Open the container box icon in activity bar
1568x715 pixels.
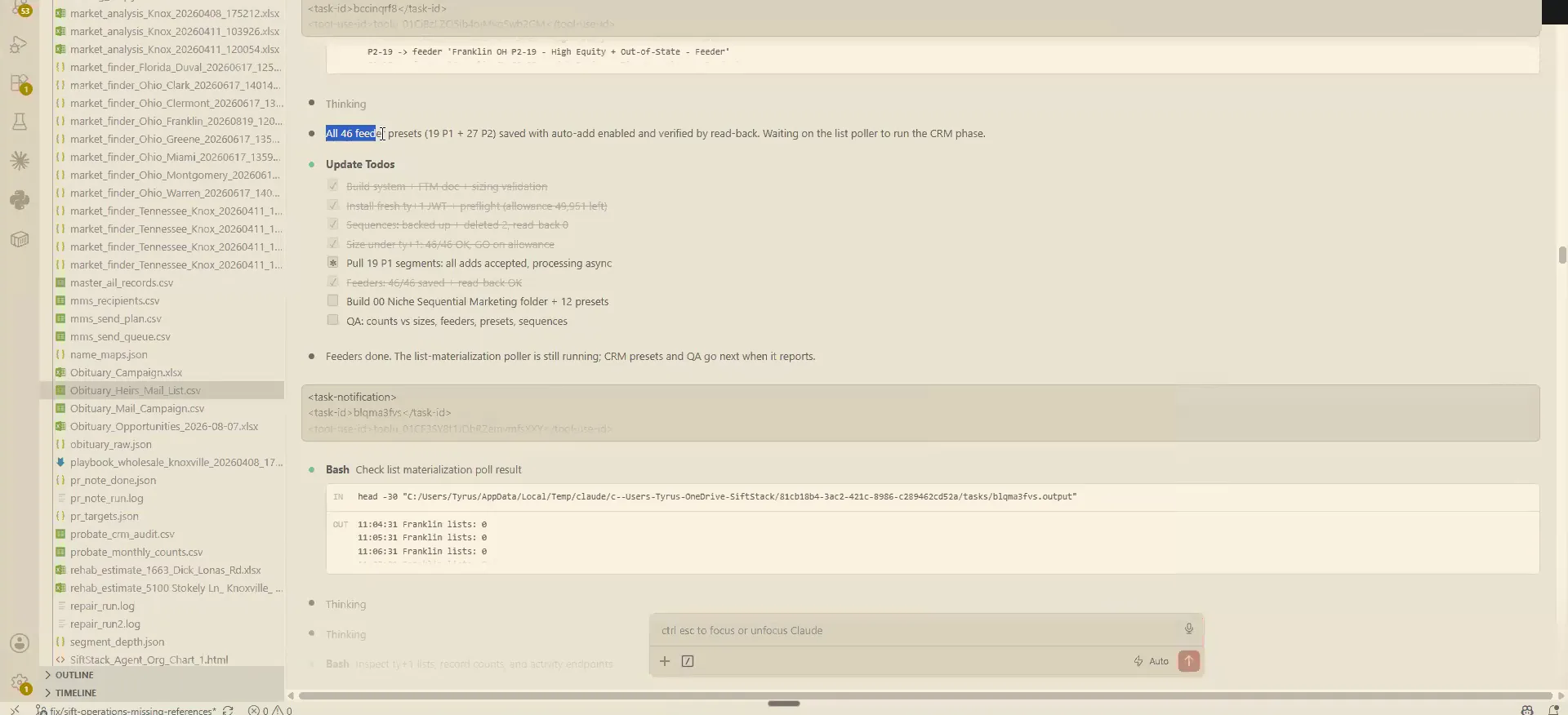coord(20,239)
